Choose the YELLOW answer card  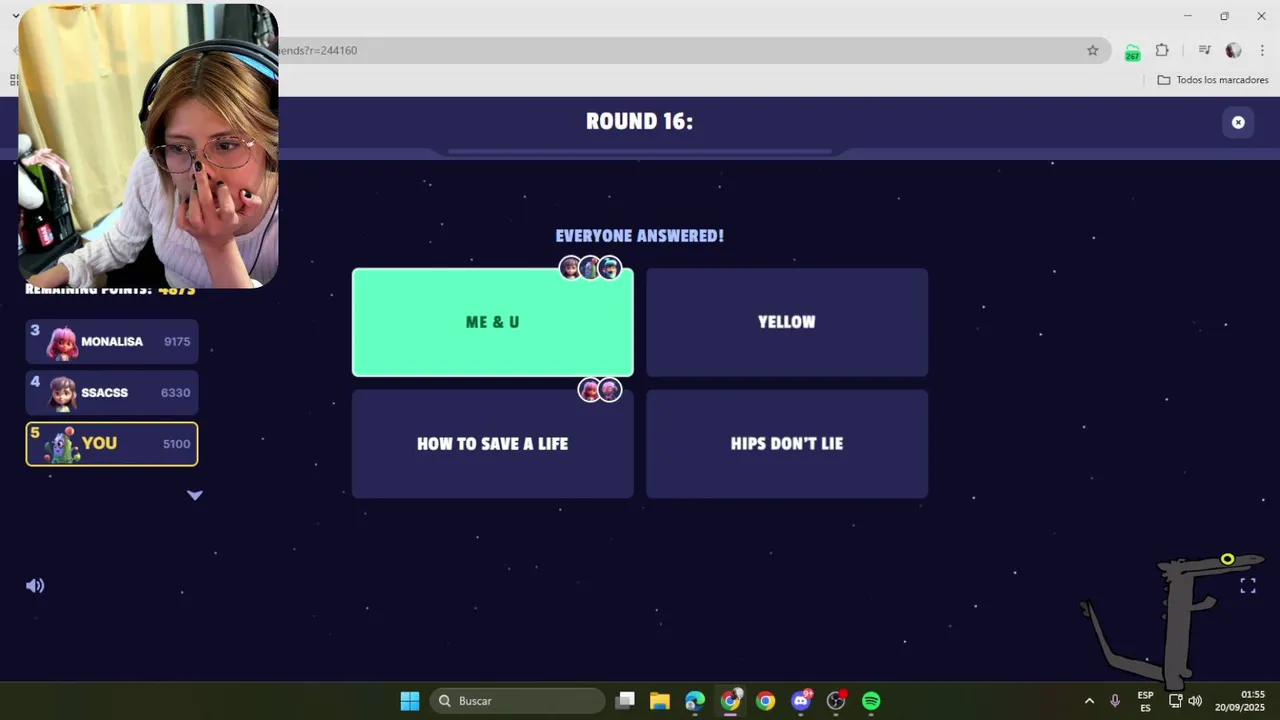click(787, 322)
